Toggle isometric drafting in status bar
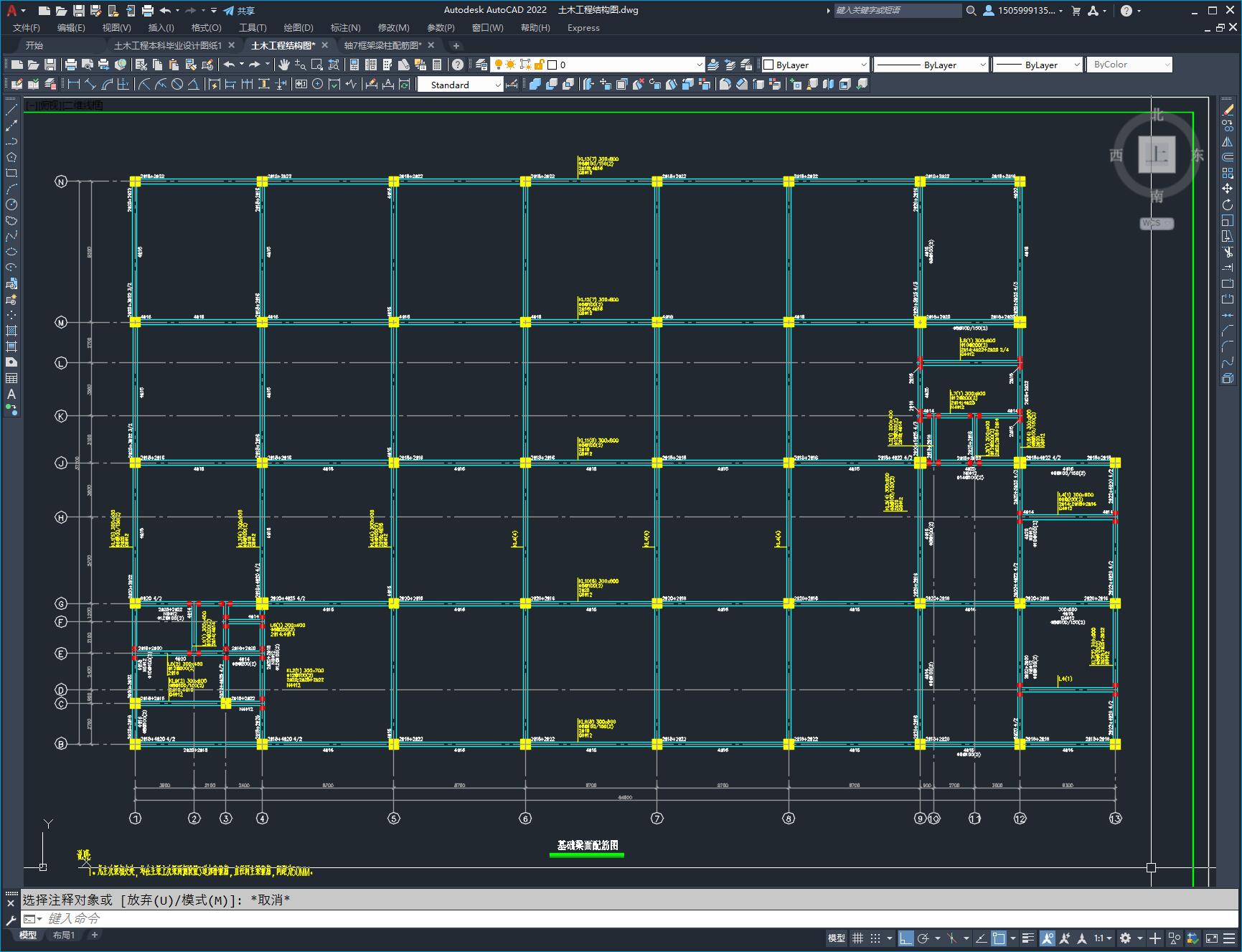The image size is (1242, 952). (952, 938)
